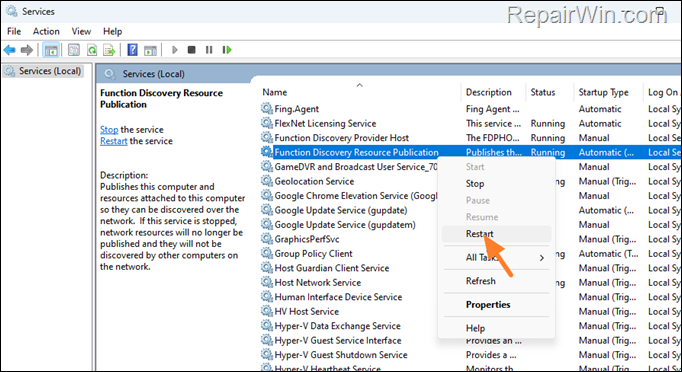Select Hyper-V Guest Shutdown Service row

click(x=471, y=355)
